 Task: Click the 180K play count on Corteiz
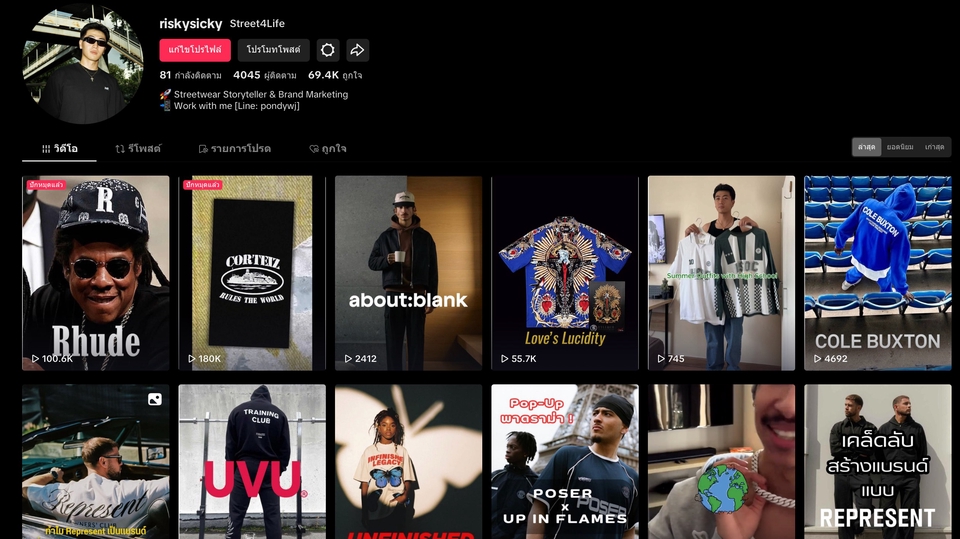[204, 359]
